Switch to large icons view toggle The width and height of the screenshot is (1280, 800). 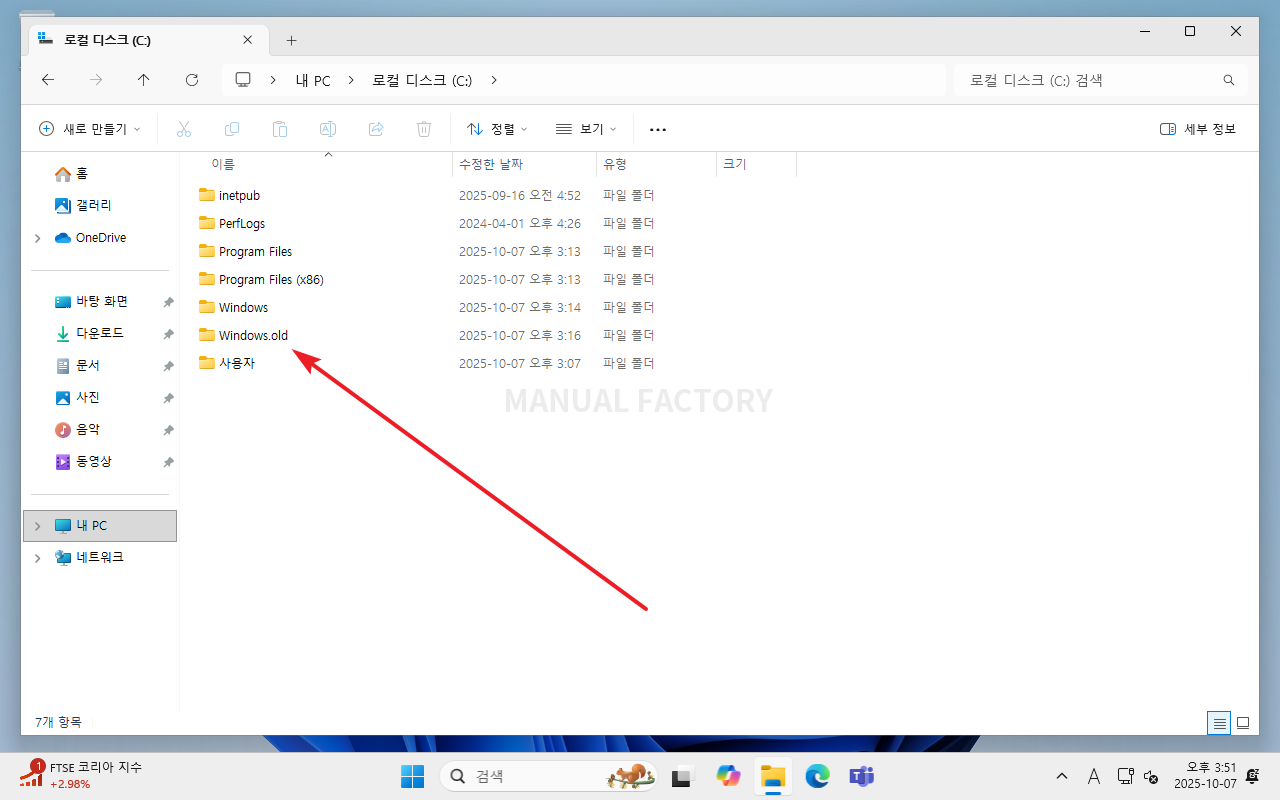click(1243, 722)
